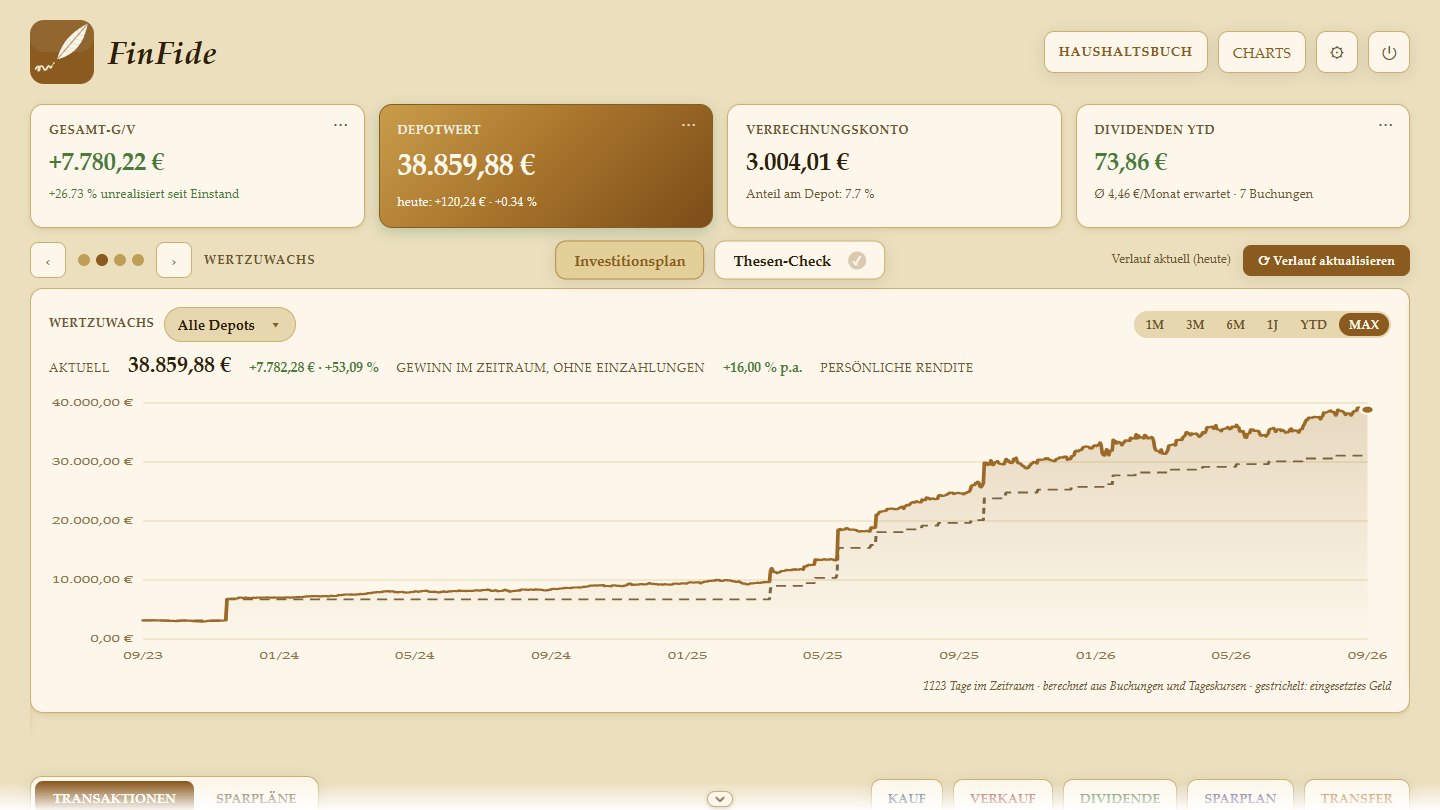Open the Gesamt-G/V card options menu
The image size is (1440, 810).
[x=341, y=125]
